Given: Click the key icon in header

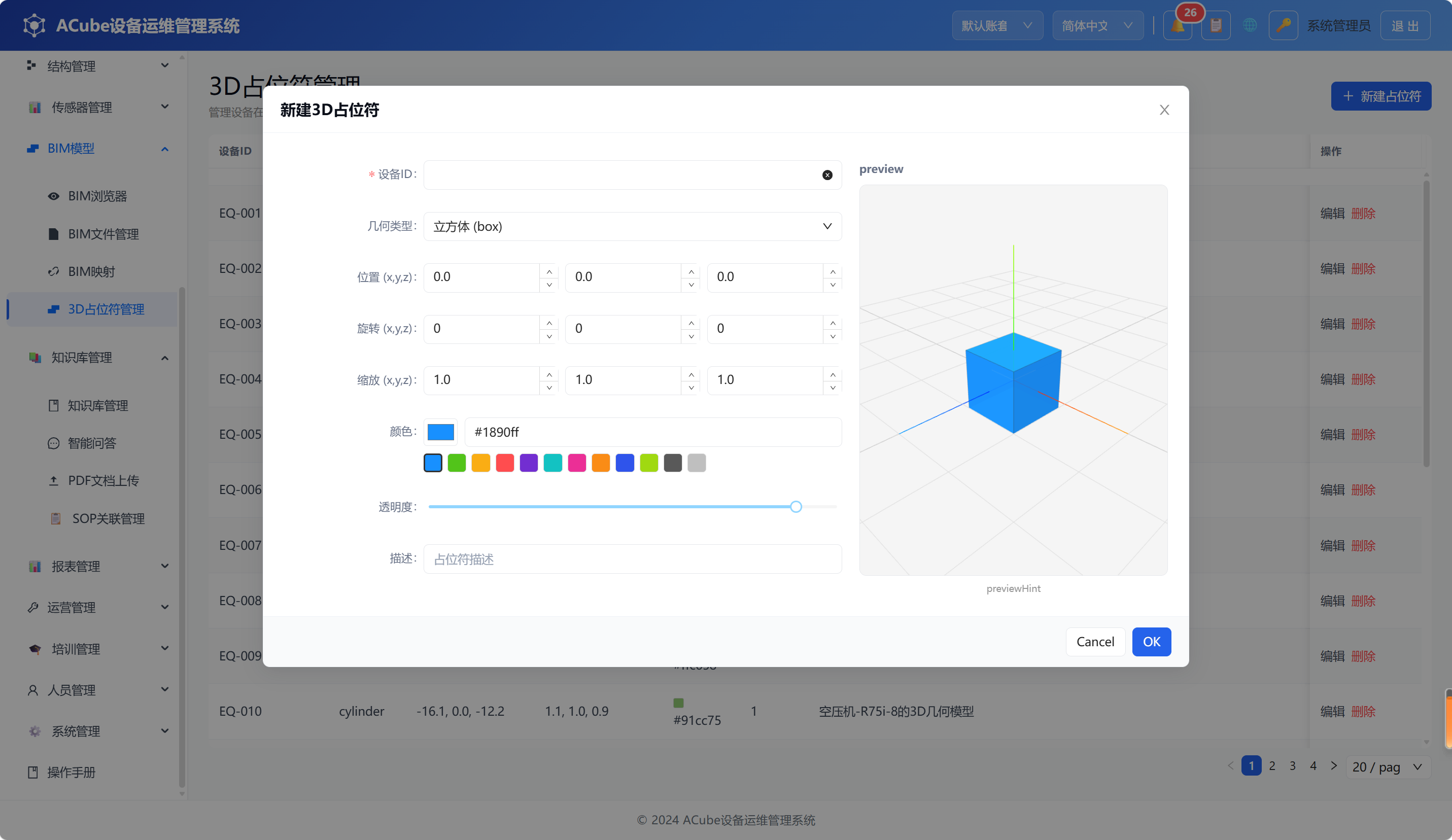Looking at the screenshot, I should [x=1283, y=25].
